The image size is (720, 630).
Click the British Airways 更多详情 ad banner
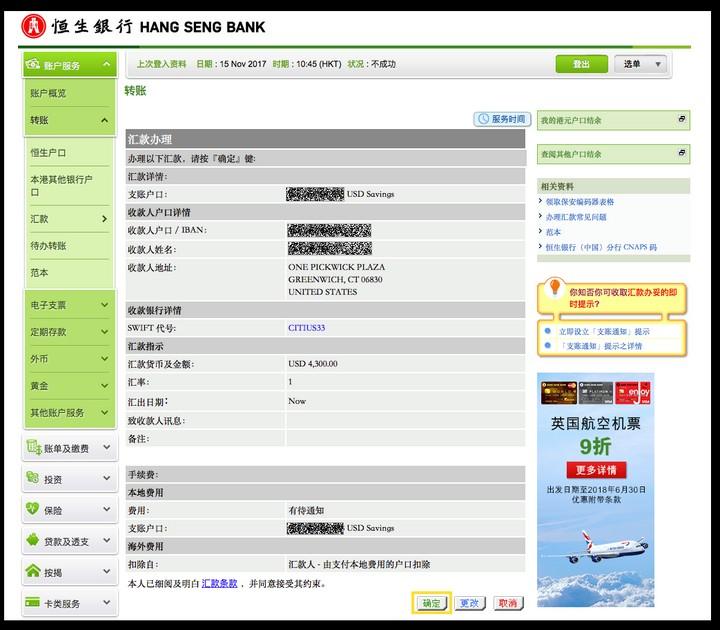pyautogui.click(x=595, y=469)
